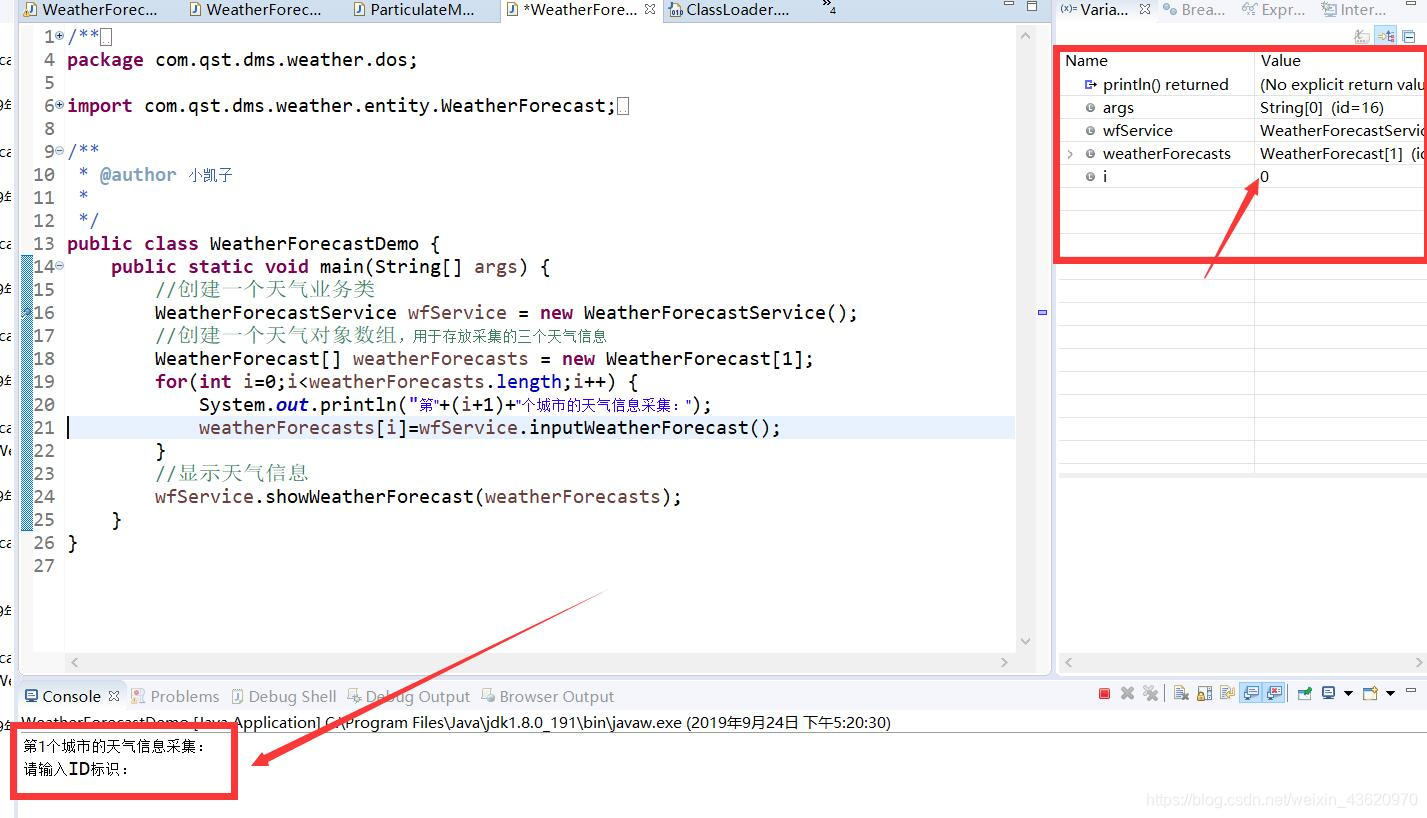1427x818 pixels.
Task: Click console text 请输入ID标识
Action: 76,769
